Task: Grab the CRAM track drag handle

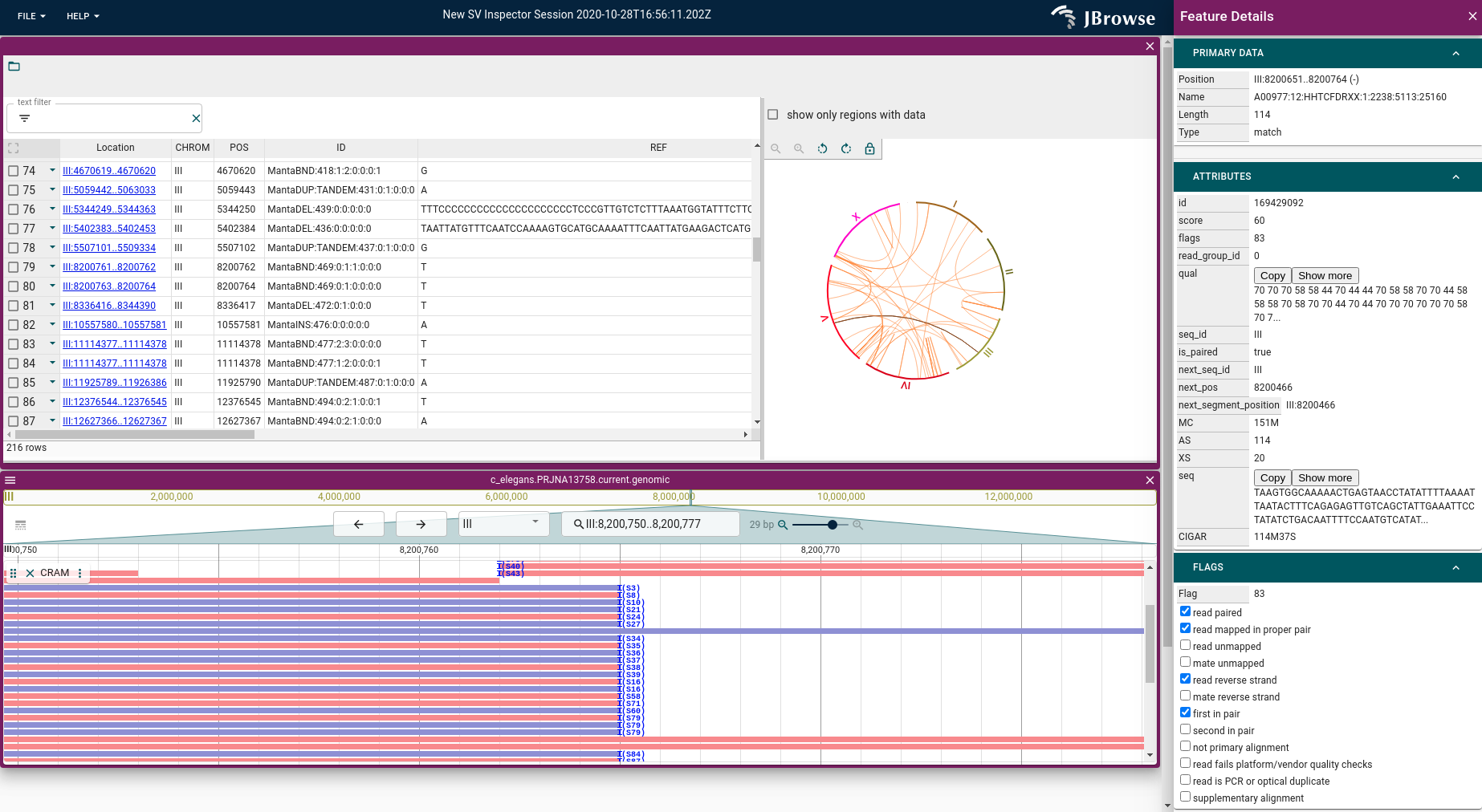Action: click(x=13, y=573)
